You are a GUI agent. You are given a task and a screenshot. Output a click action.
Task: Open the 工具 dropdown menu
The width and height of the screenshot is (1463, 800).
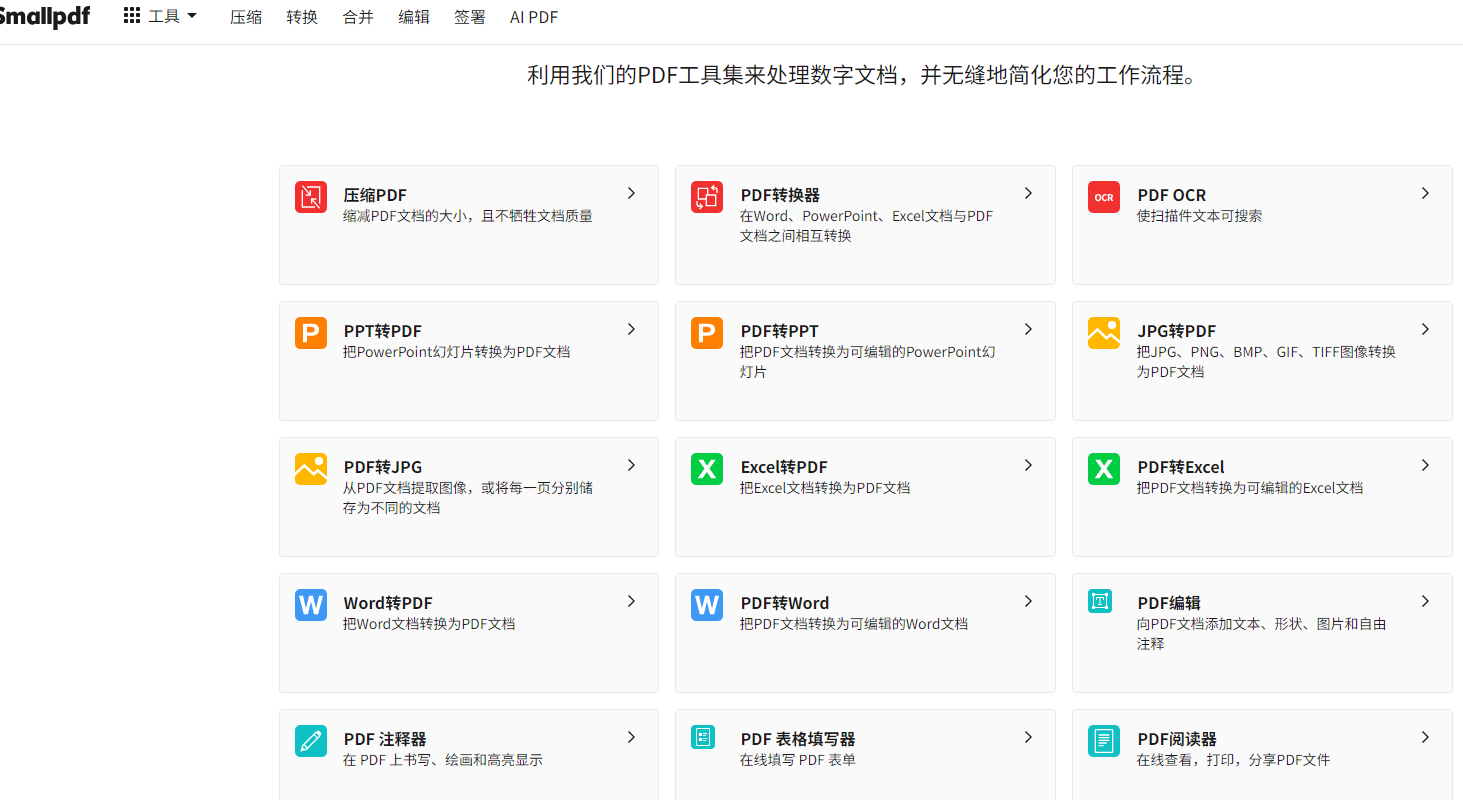click(160, 17)
